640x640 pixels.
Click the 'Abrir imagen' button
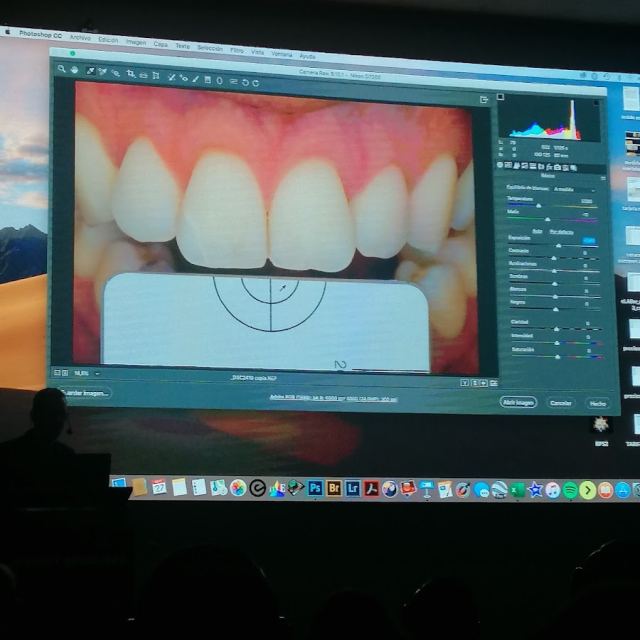tap(518, 402)
